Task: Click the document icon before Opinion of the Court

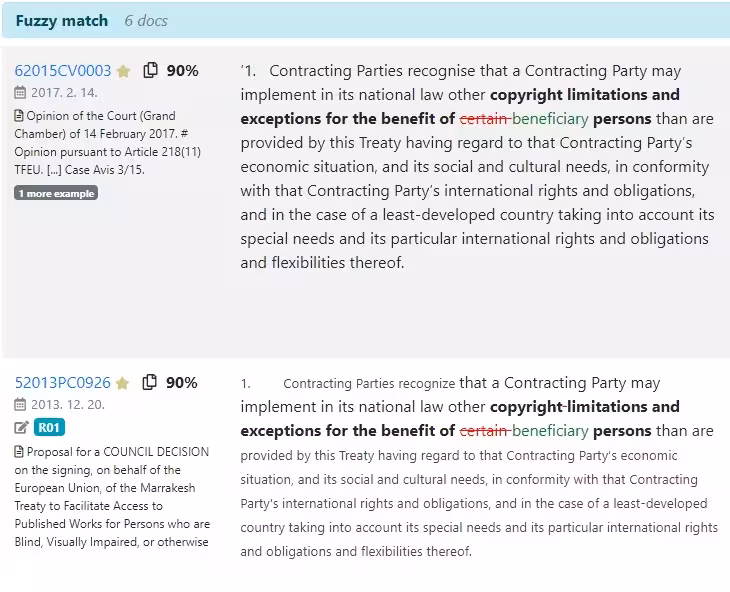Action: click(19, 116)
